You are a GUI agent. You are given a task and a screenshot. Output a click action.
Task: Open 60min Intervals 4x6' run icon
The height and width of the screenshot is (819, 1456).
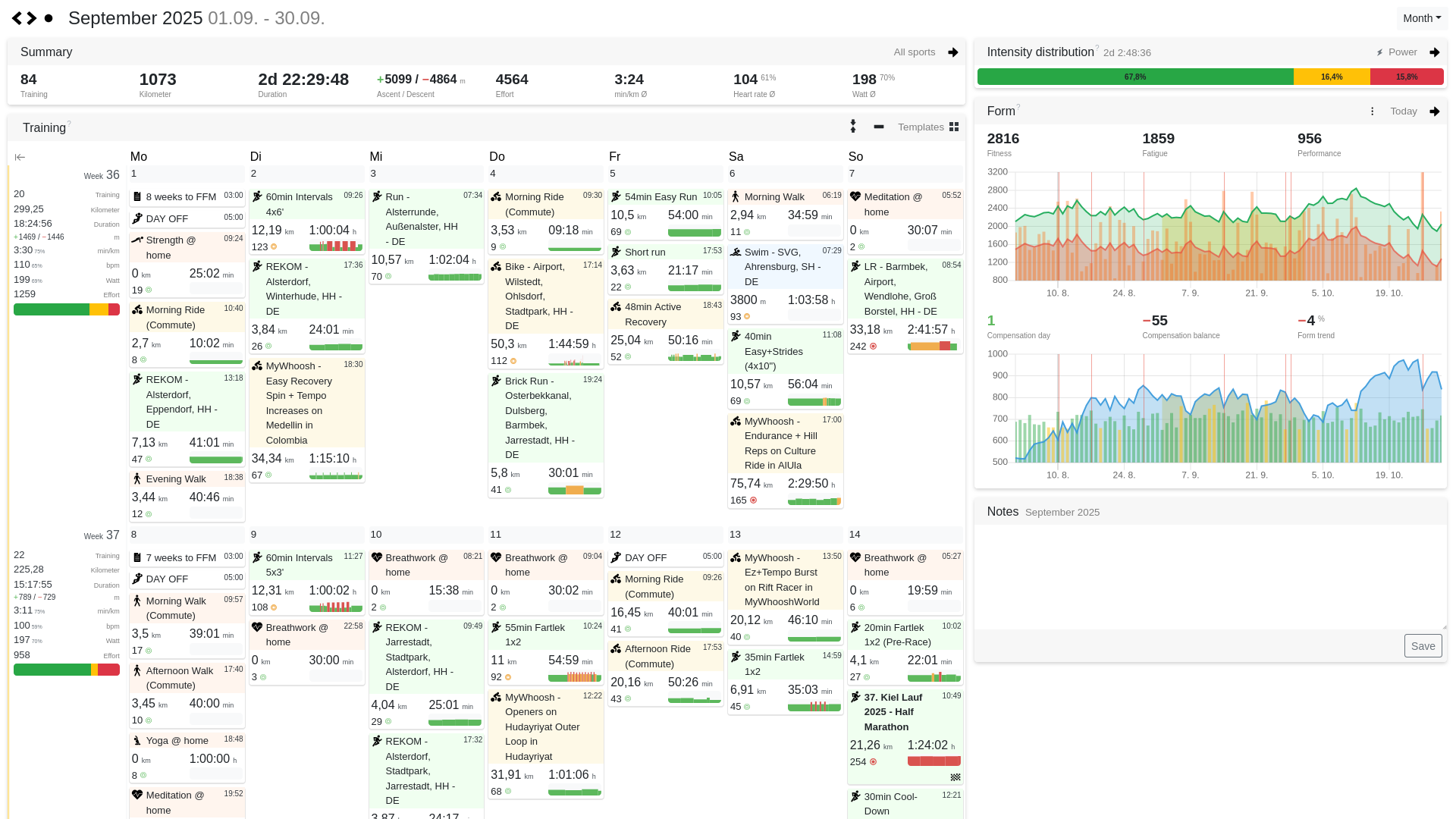tap(257, 197)
